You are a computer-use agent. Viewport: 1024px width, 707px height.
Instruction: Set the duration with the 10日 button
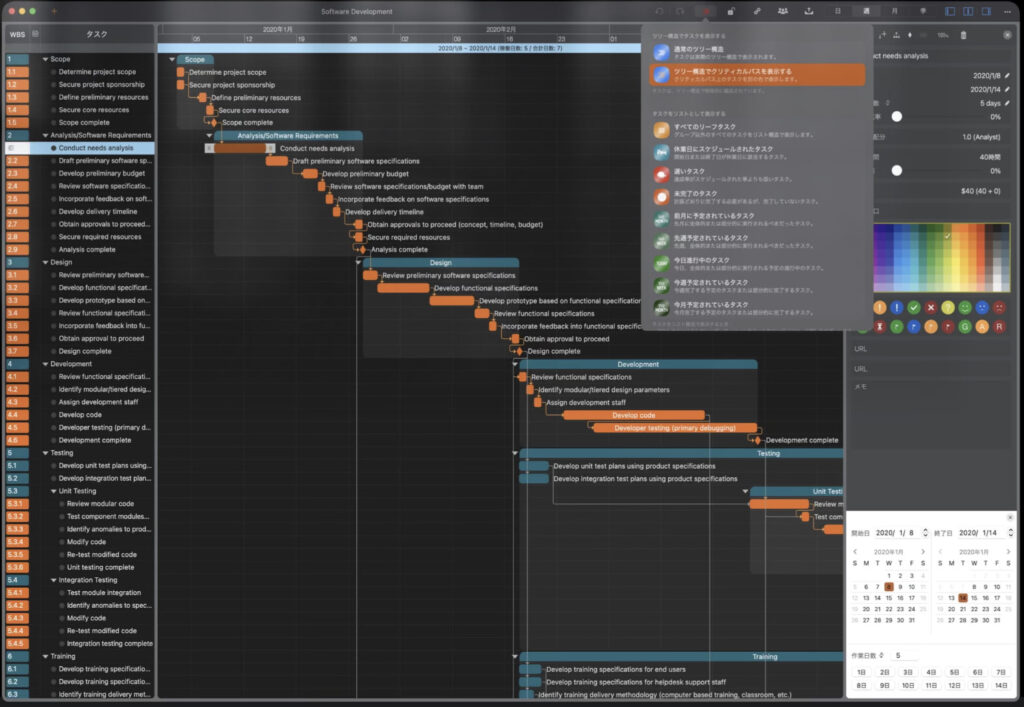908,685
